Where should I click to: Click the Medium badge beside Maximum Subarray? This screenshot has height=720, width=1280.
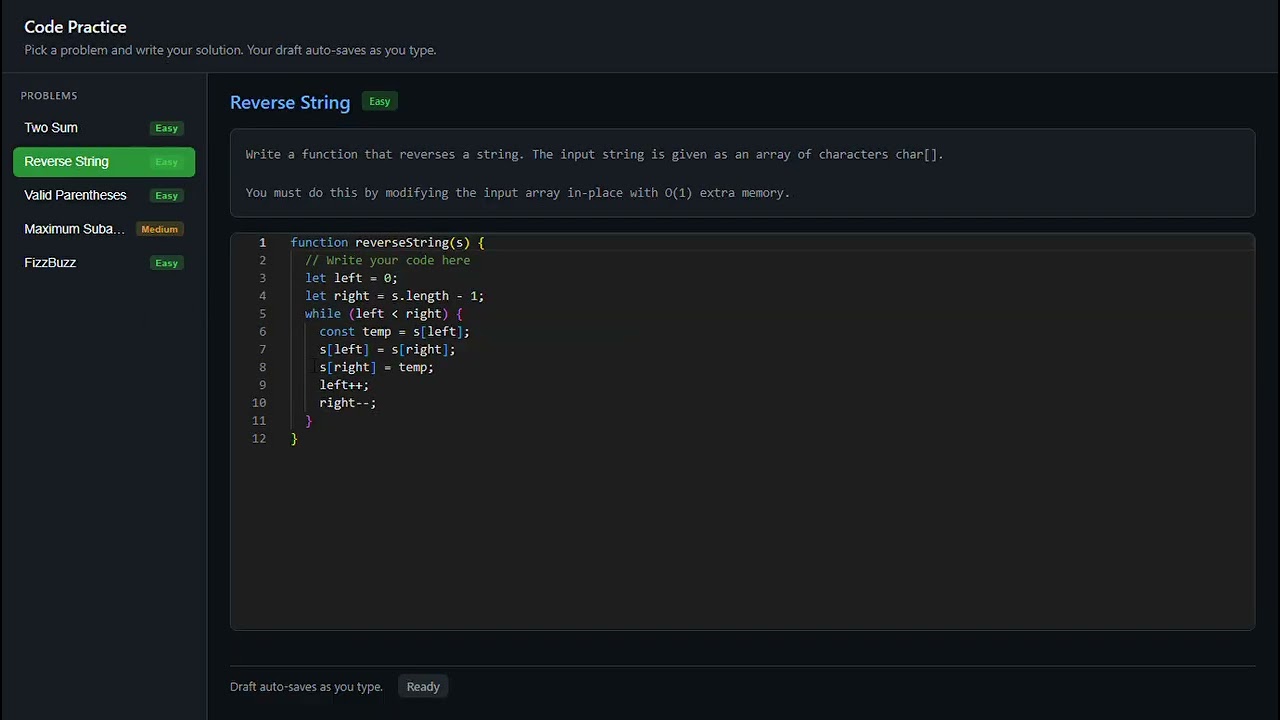click(160, 229)
